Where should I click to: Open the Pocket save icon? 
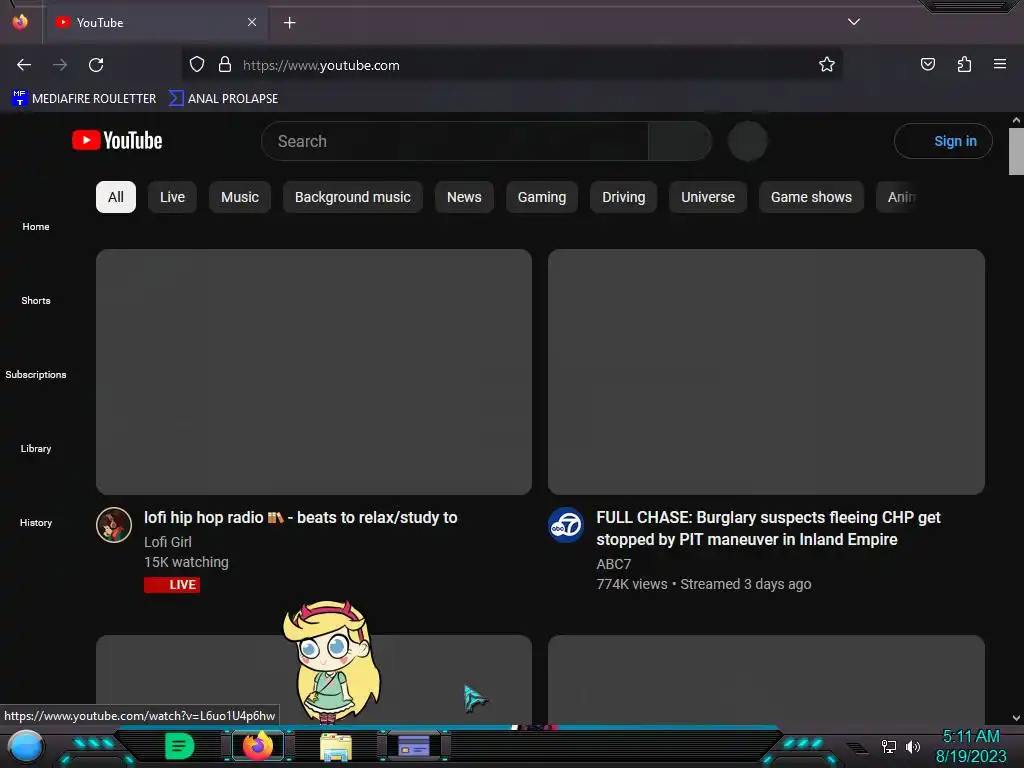click(928, 64)
